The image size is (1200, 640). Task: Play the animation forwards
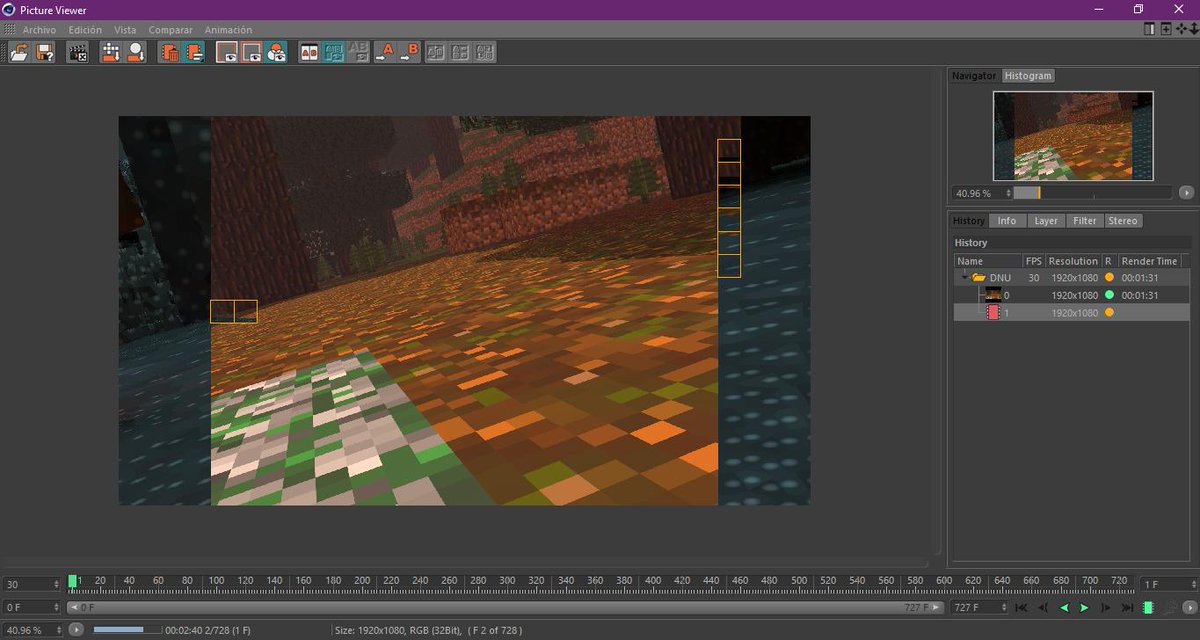(1084, 607)
